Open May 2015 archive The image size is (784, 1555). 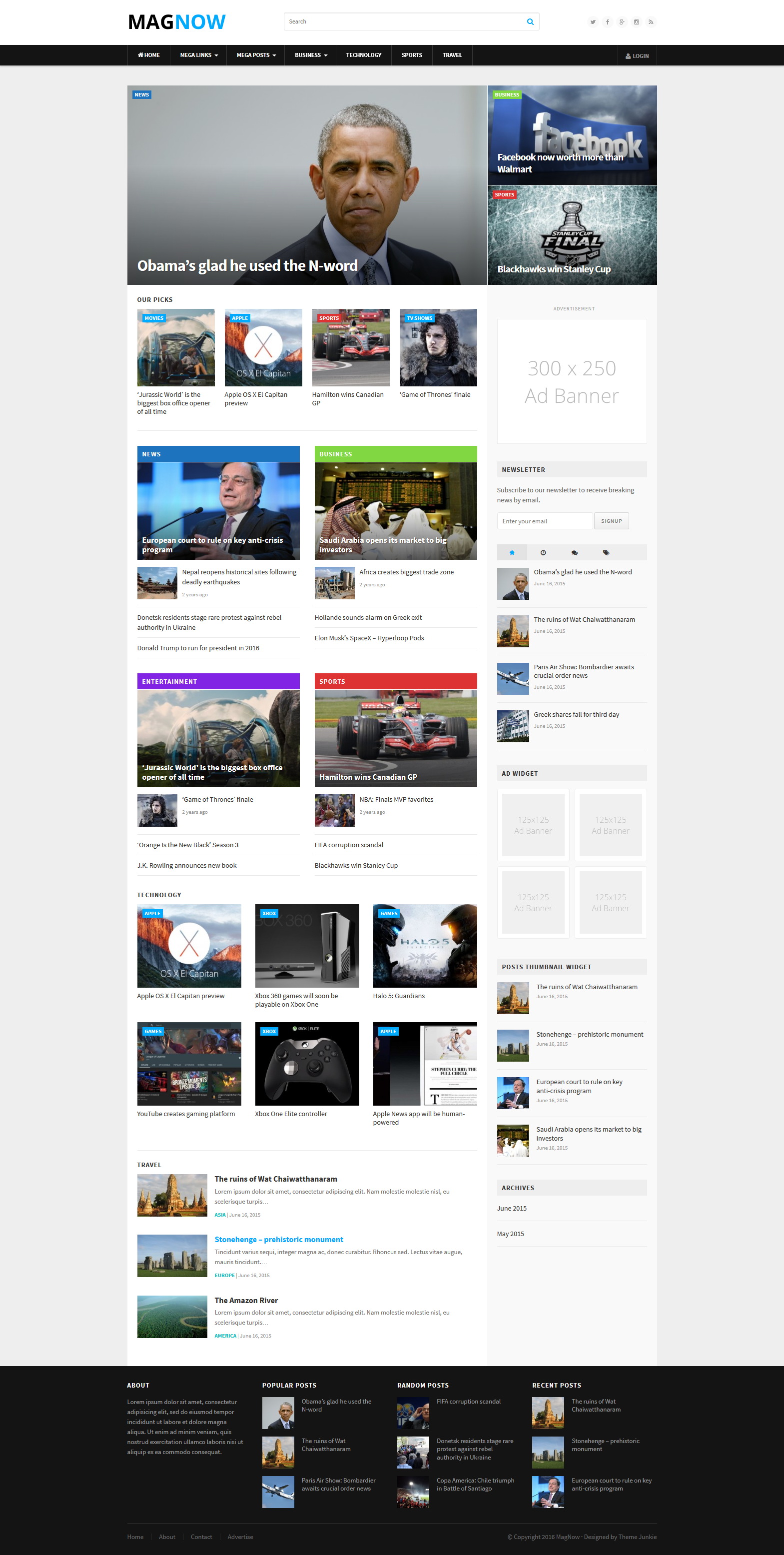point(511,1234)
